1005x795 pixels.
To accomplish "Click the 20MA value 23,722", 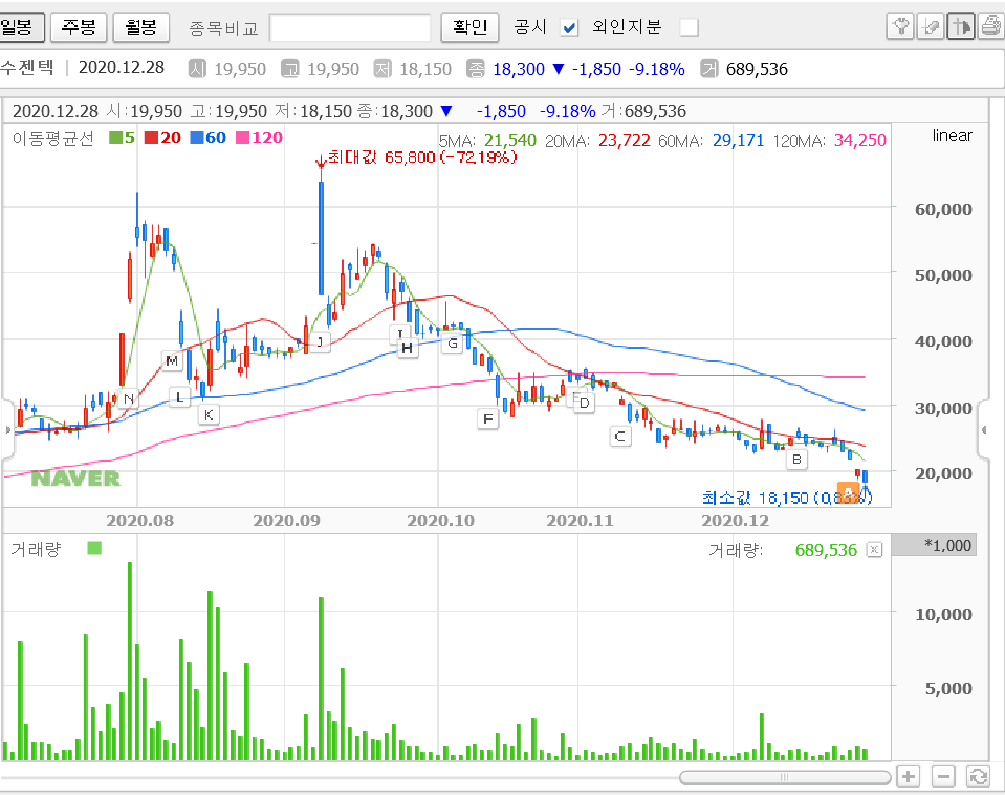I will tap(624, 140).
